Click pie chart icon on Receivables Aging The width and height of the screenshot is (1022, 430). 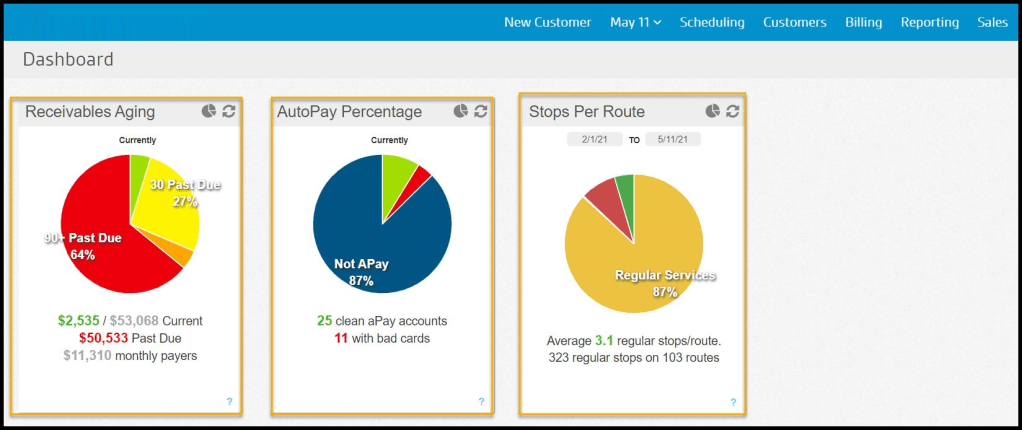208,111
